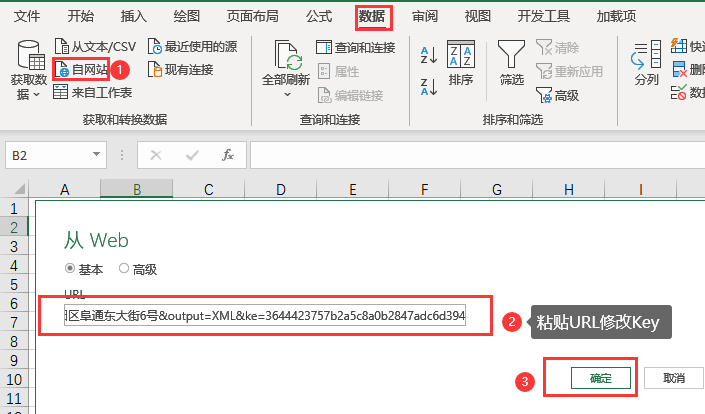Open the 文件 tab

pos(27,17)
